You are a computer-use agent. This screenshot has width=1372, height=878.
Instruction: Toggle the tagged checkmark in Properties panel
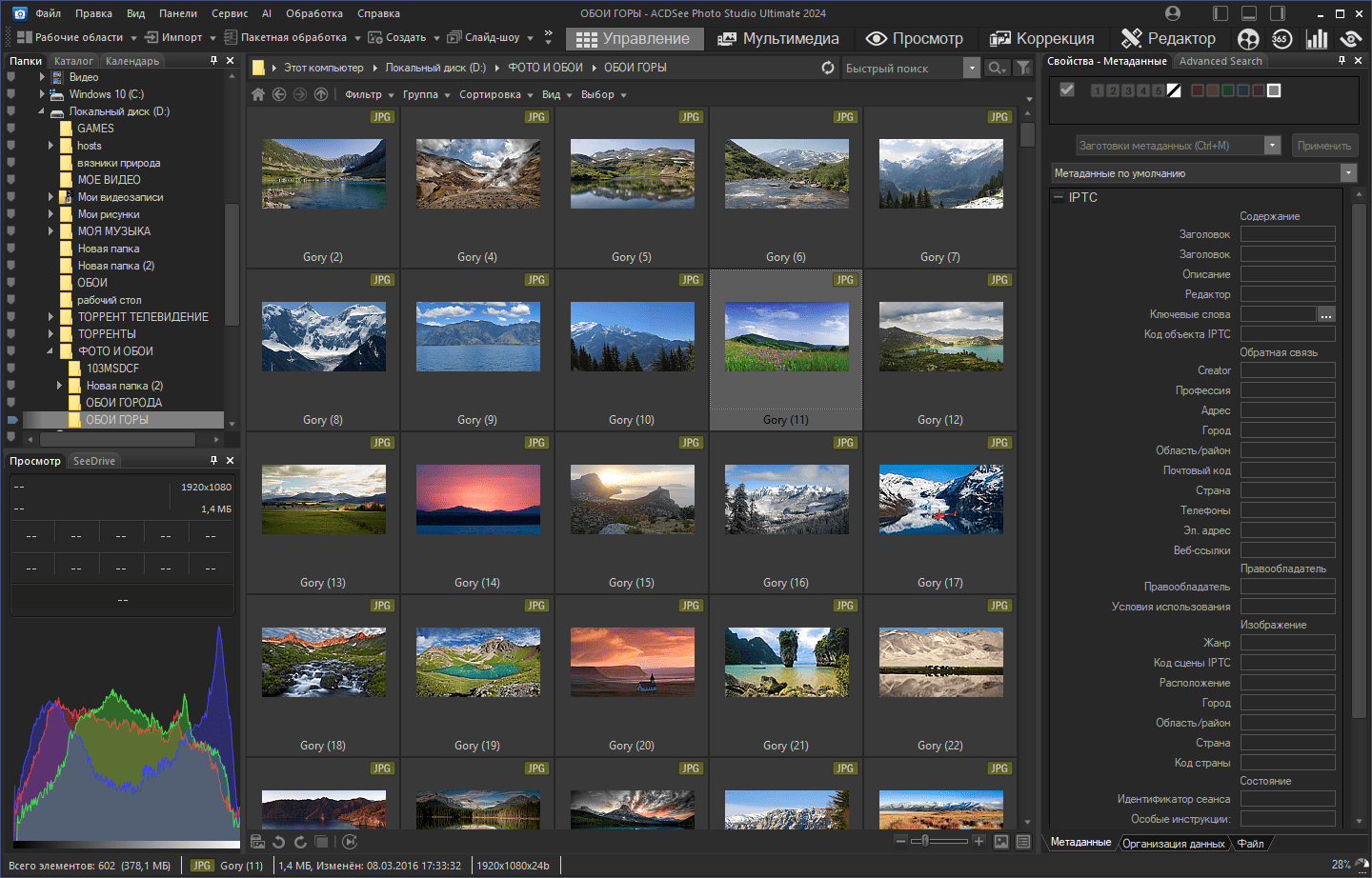click(x=1067, y=90)
